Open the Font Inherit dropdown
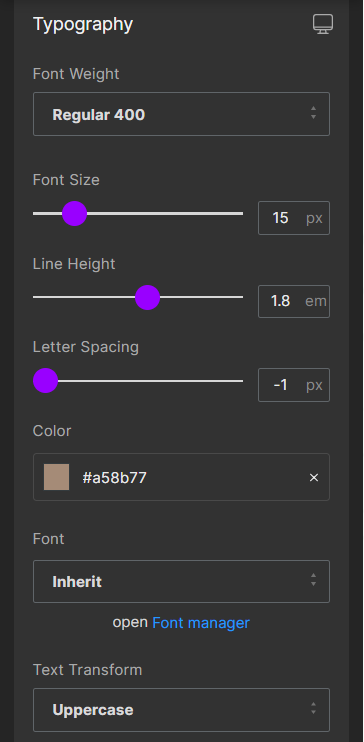Viewport: 364px width, 742px height. point(181,581)
